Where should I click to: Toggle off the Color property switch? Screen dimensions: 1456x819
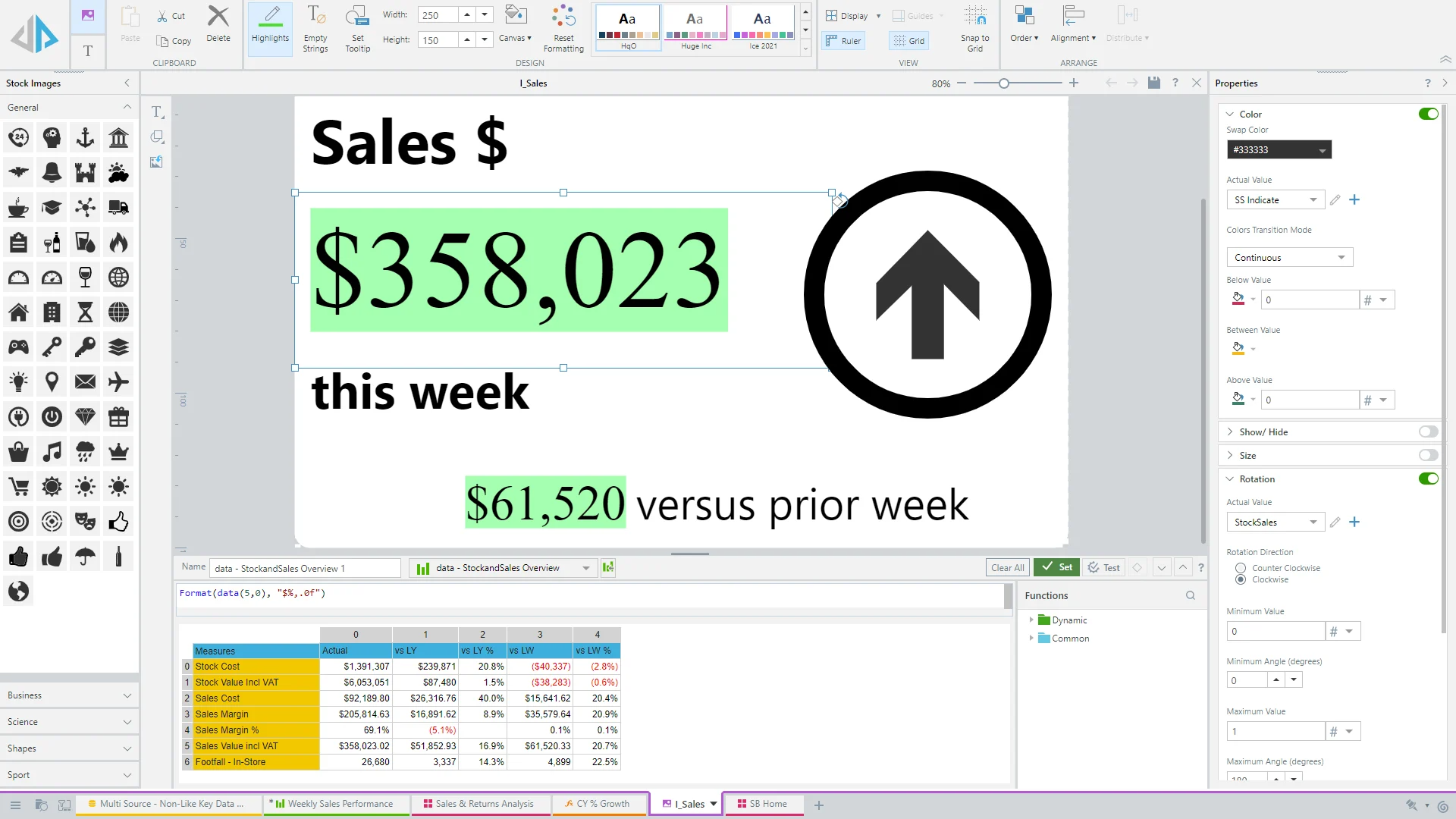[x=1428, y=114]
